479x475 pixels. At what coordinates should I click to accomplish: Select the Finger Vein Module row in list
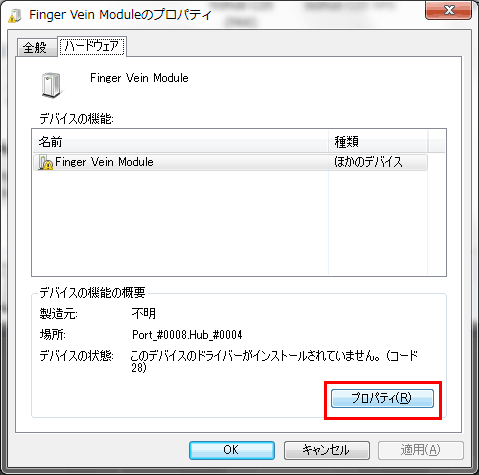(230, 162)
